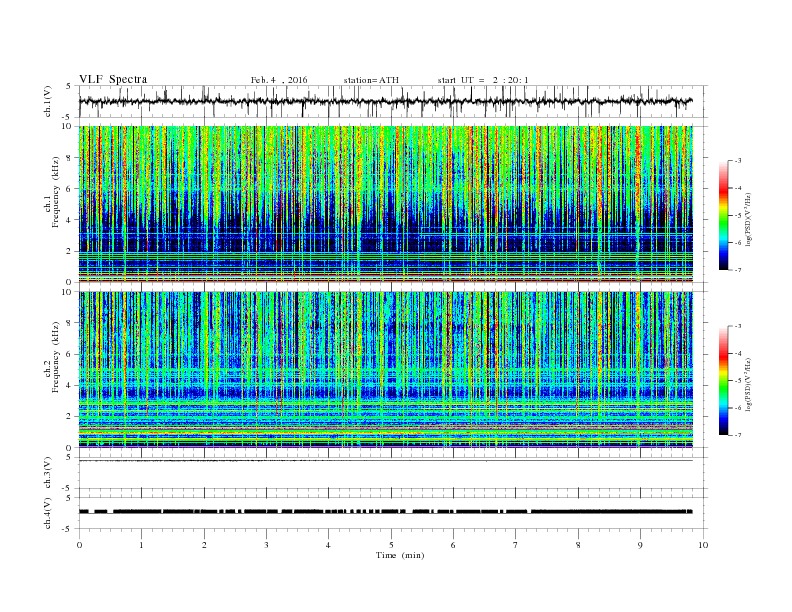Viewport: 792px width, 612px height.
Task: Click the "ch.4(V)" axis label
Action: (48, 513)
